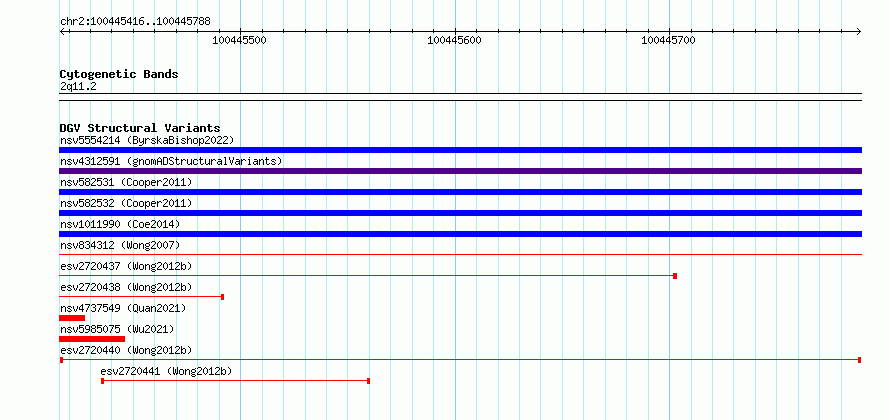
Task: Click the chr2:100445416..100445788 coordinates label
Action: tap(135, 21)
